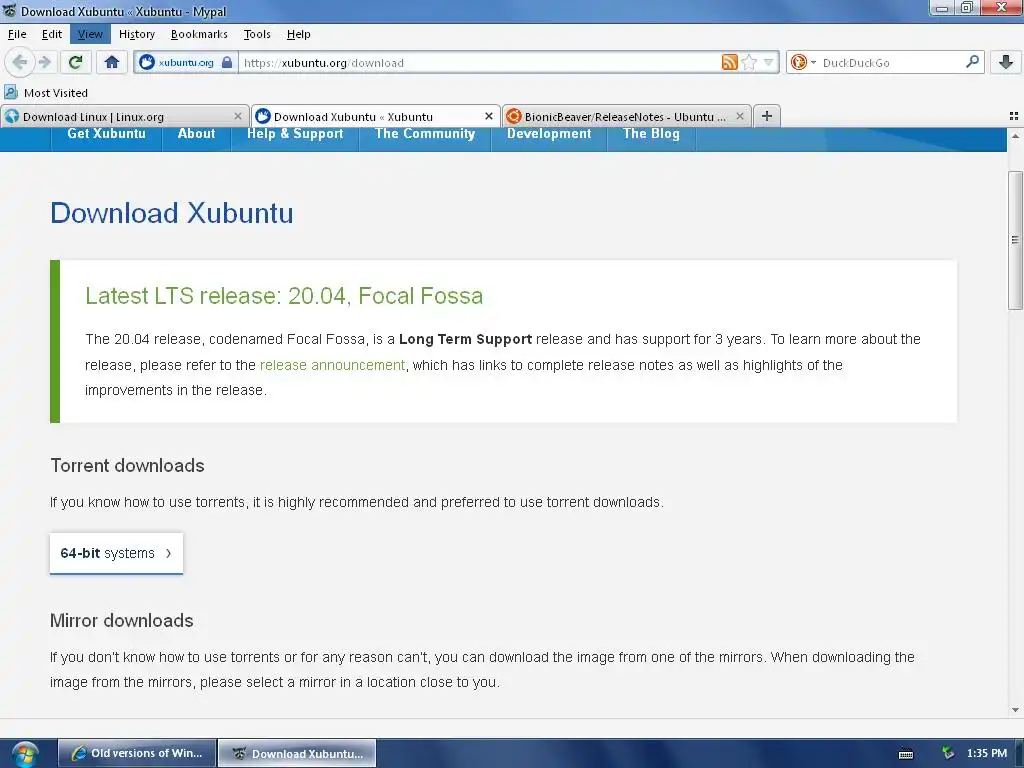Image resolution: width=1024 pixels, height=768 pixels.
Task: Click the search magnifier icon
Action: click(x=972, y=62)
